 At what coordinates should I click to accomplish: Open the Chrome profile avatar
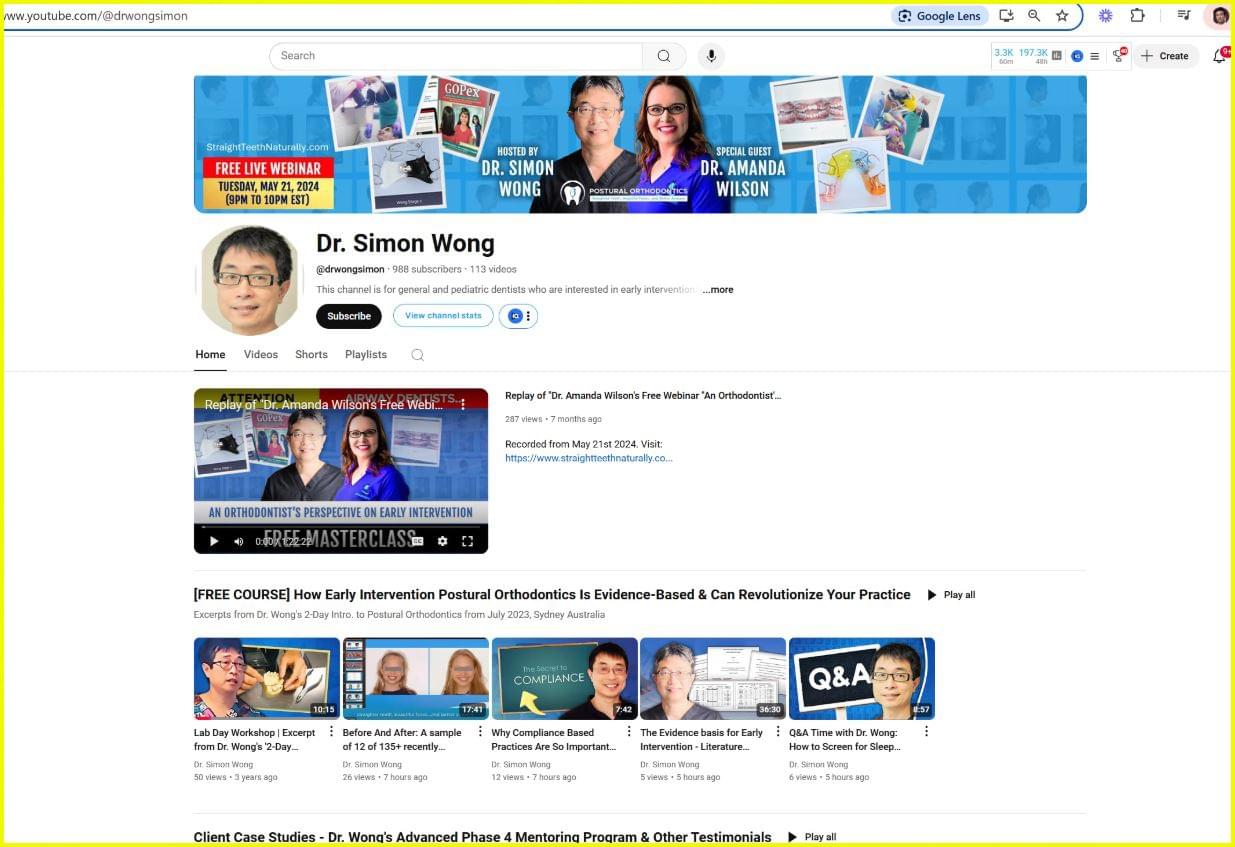click(1220, 16)
